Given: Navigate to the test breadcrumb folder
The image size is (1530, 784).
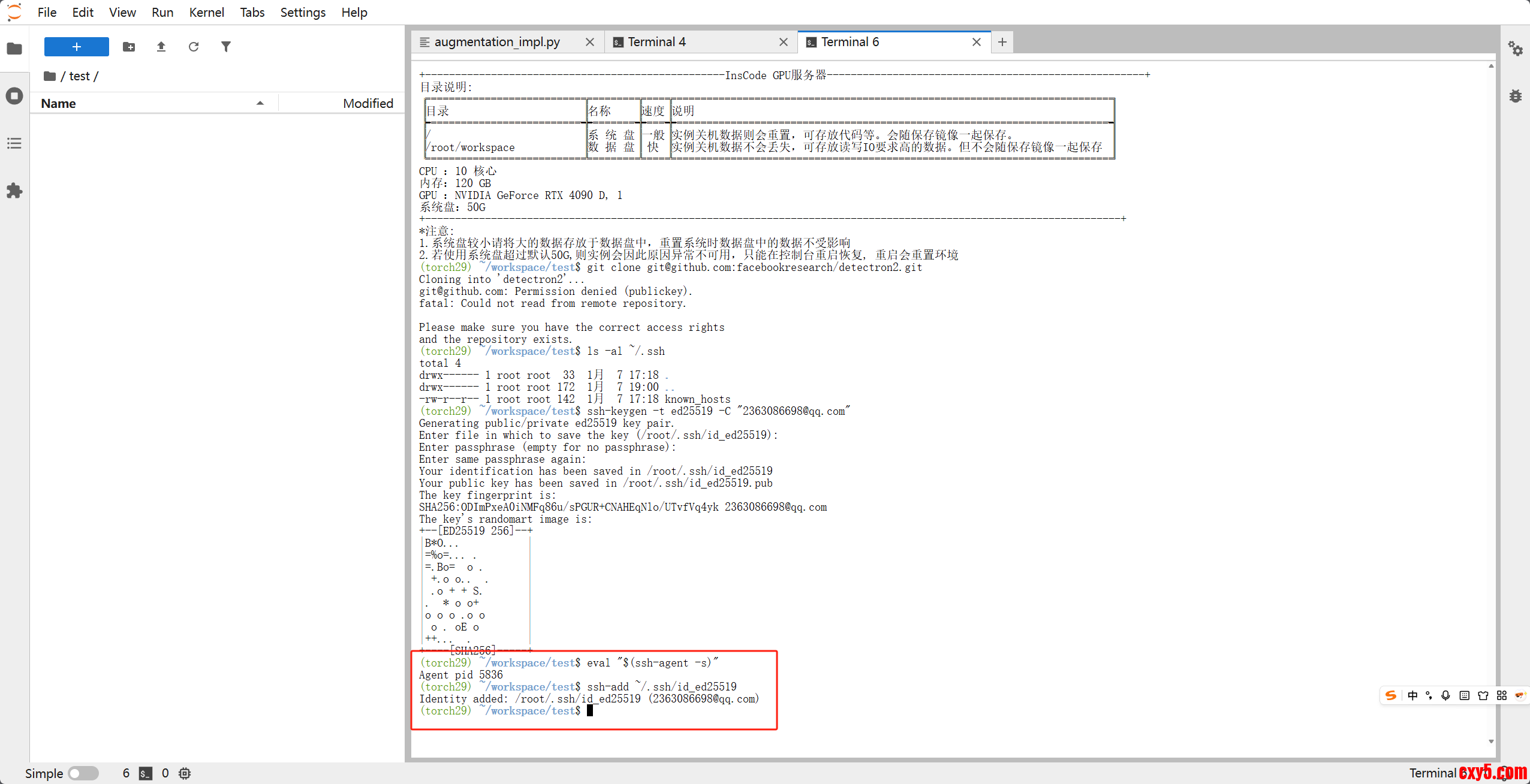Looking at the screenshot, I should (x=79, y=76).
